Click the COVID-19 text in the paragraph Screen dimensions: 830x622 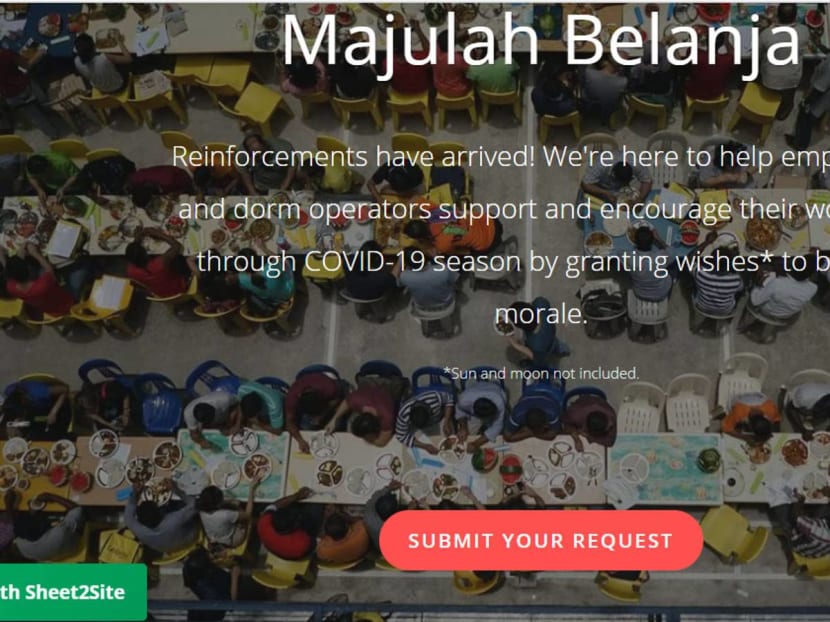pyautogui.click(x=365, y=262)
